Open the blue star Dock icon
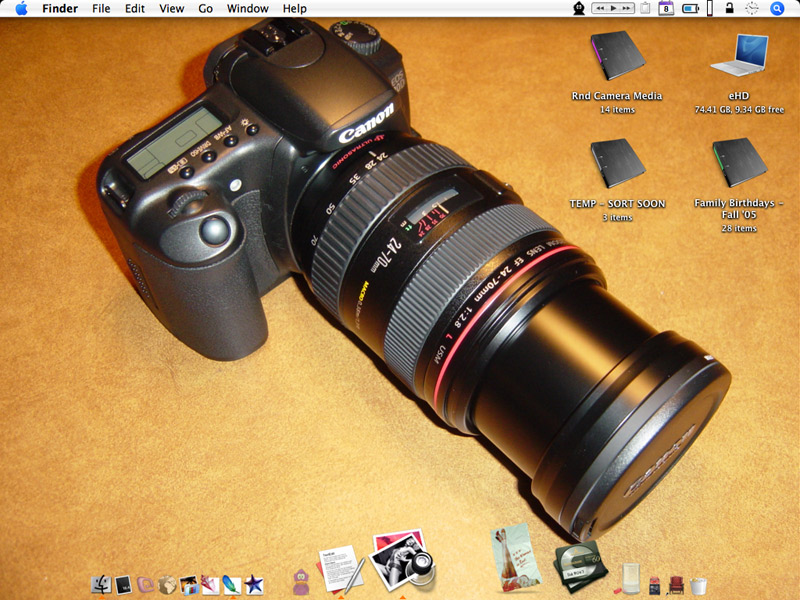This screenshot has width=800, height=600. tap(254, 585)
